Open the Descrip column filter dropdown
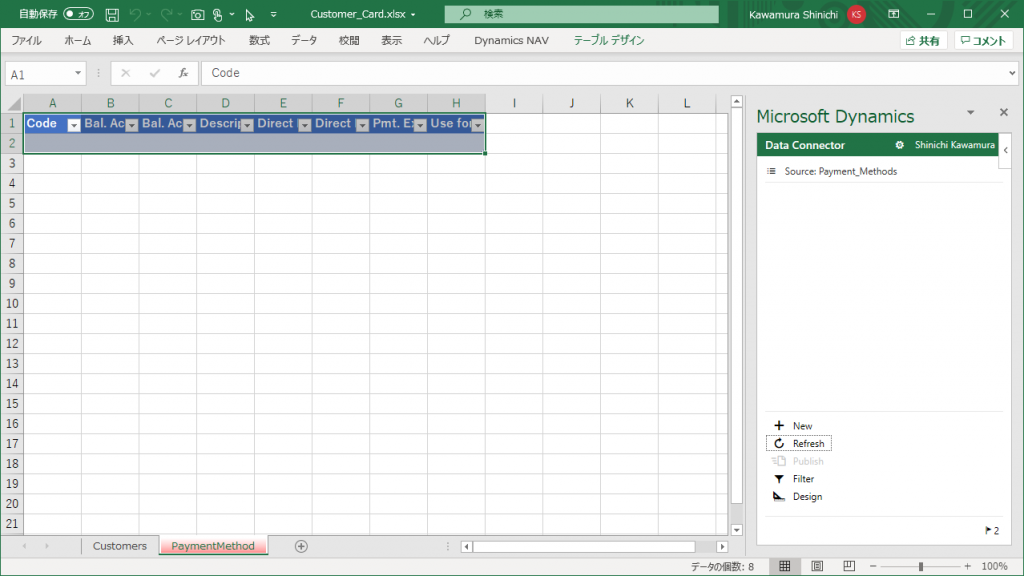The height and width of the screenshot is (576, 1024). click(247, 125)
